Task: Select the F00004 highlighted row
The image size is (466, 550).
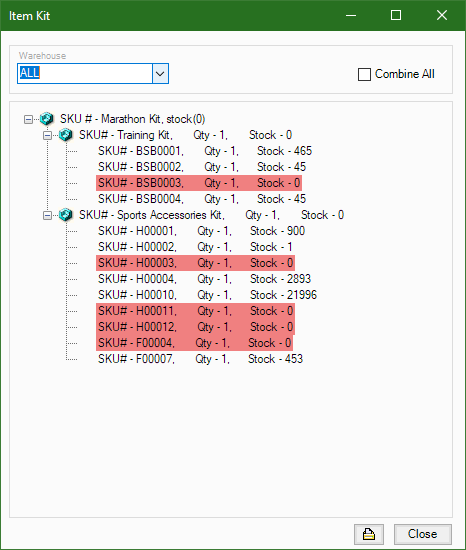Action: pos(194,343)
